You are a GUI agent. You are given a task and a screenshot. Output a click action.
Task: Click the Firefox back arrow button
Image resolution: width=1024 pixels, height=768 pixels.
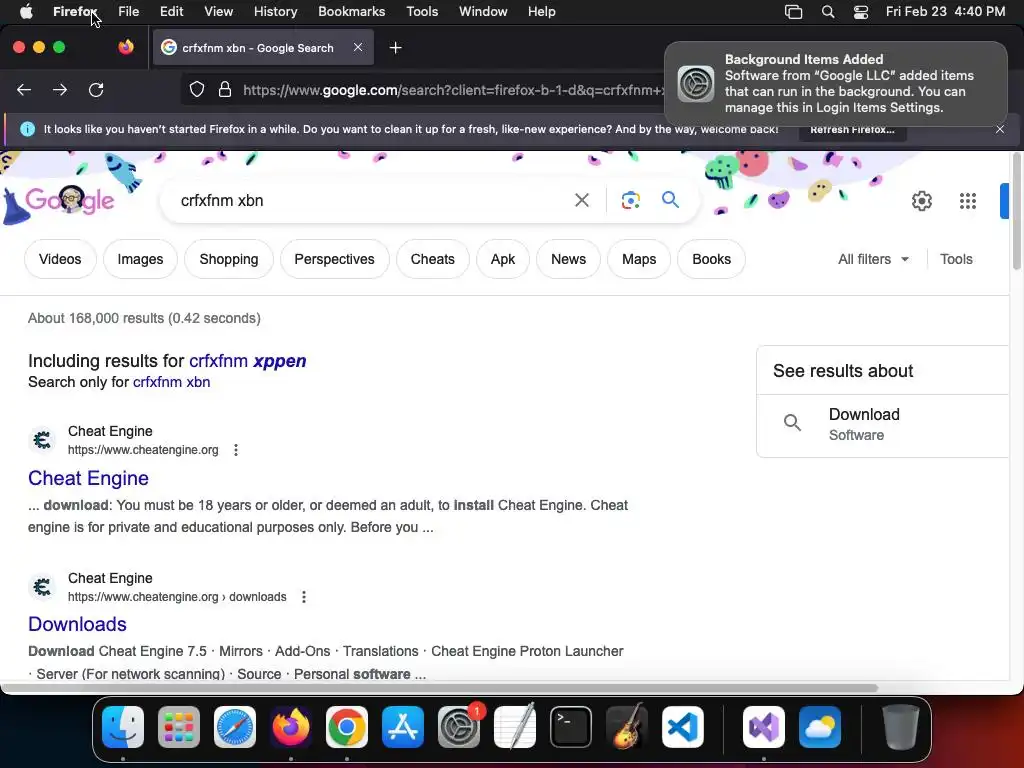pos(24,89)
